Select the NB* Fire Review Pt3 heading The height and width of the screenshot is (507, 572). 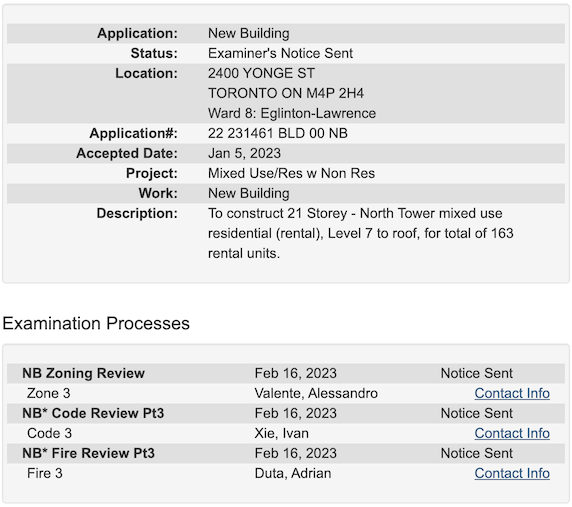pyautogui.click(x=88, y=453)
